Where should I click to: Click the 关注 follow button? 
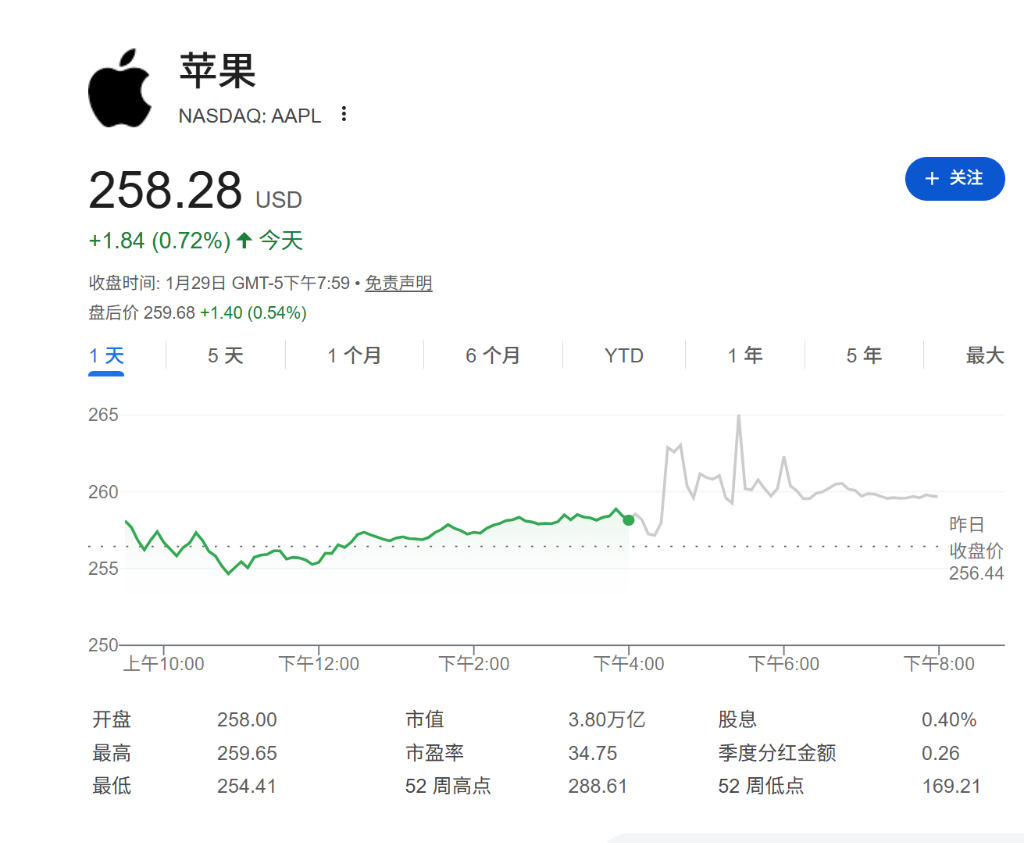[955, 179]
